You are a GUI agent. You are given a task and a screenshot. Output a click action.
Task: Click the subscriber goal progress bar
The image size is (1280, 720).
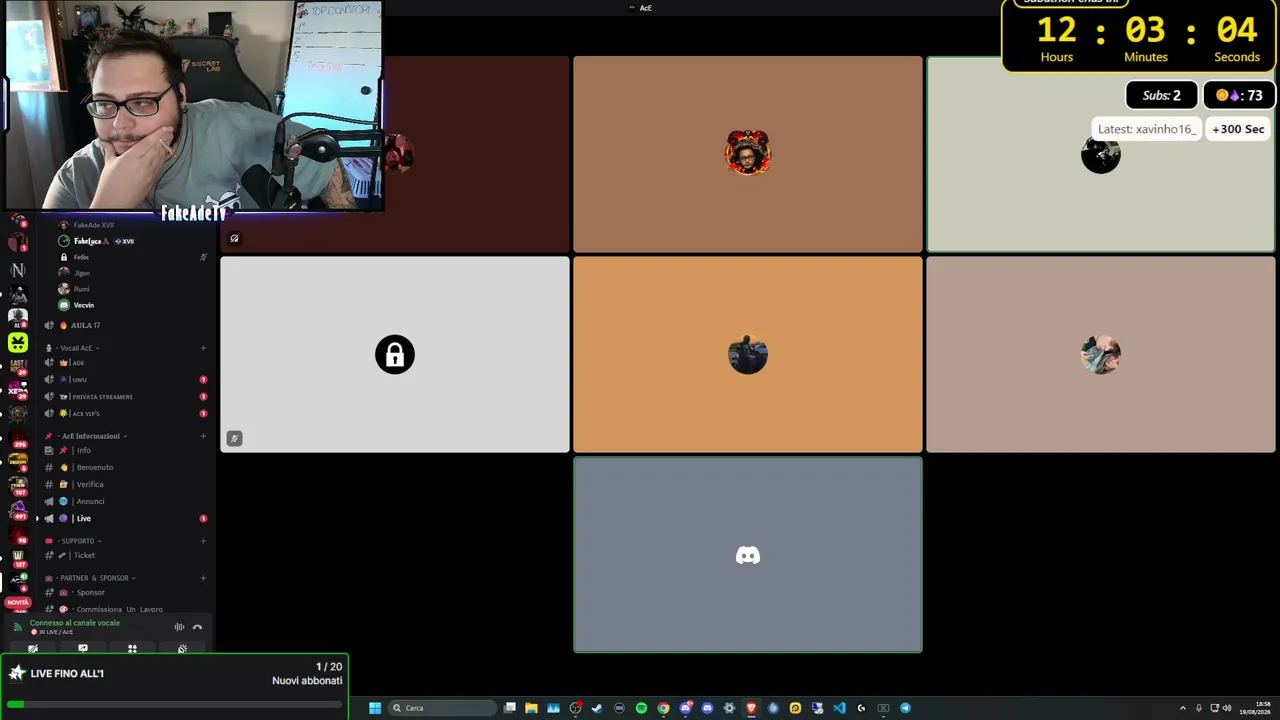(175, 705)
